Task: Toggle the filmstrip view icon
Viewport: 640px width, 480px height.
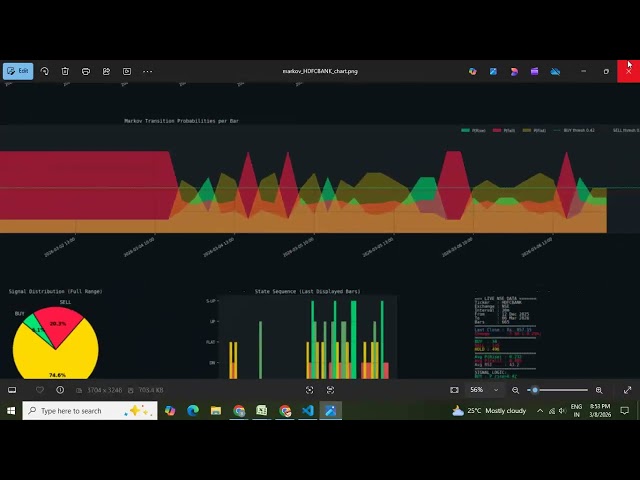Action: coord(12,390)
